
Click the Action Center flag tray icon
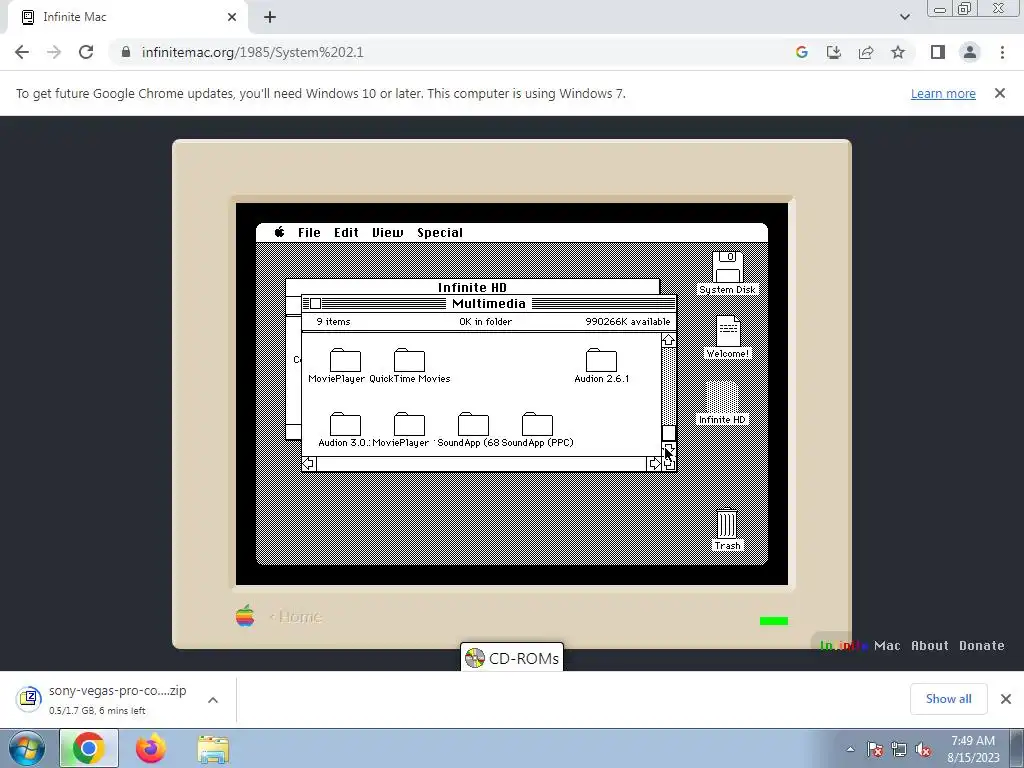pyautogui.click(x=875, y=750)
